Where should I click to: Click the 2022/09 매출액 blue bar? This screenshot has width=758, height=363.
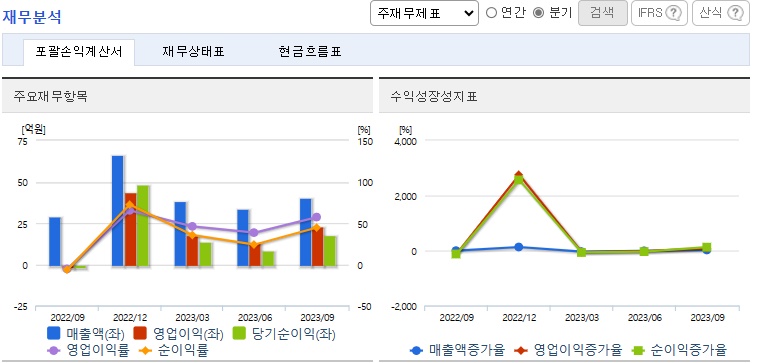coord(55,241)
